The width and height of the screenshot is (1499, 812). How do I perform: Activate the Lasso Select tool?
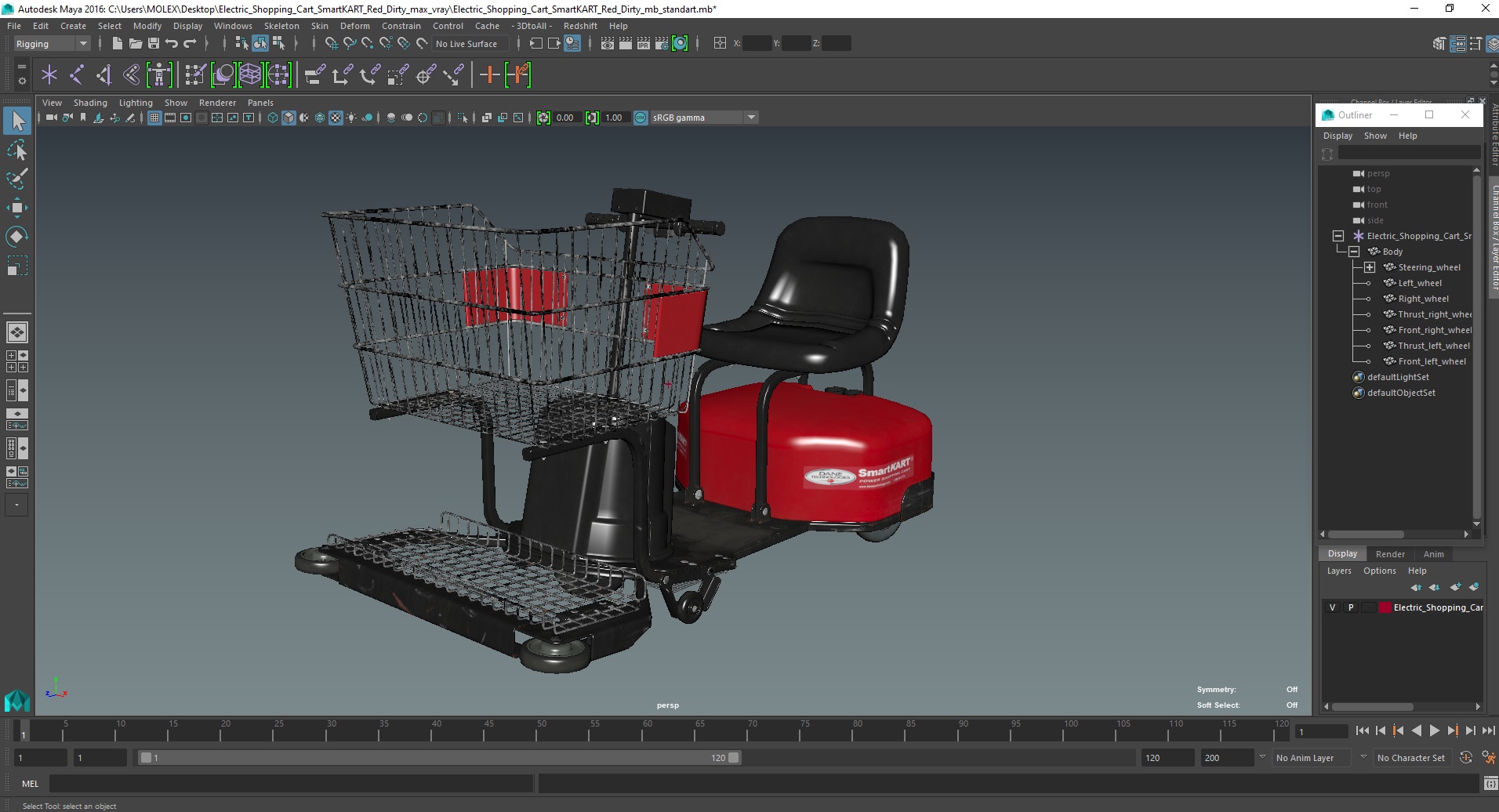pyautogui.click(x=17, y=150)
